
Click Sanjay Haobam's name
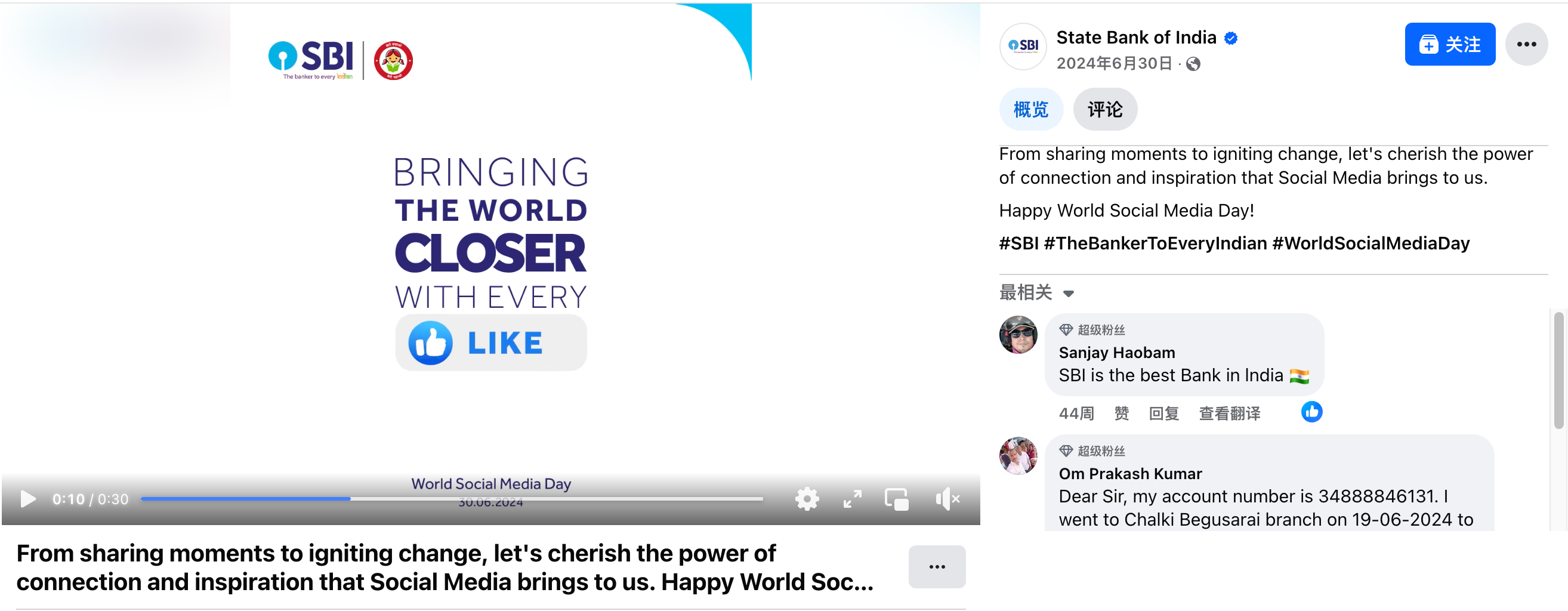click(1116, 353)
